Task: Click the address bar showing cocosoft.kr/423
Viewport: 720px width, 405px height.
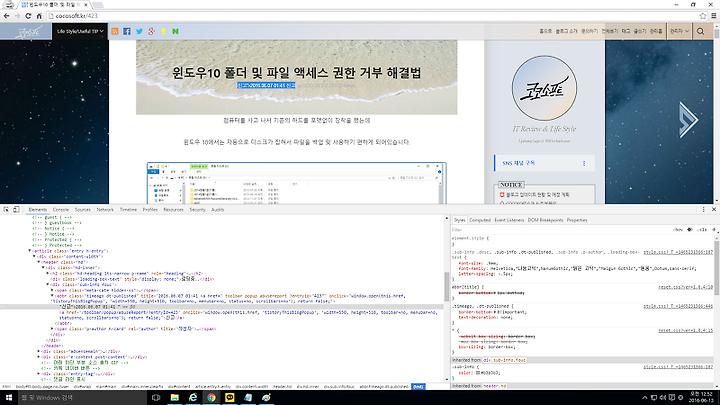Action: coord(372,16)
